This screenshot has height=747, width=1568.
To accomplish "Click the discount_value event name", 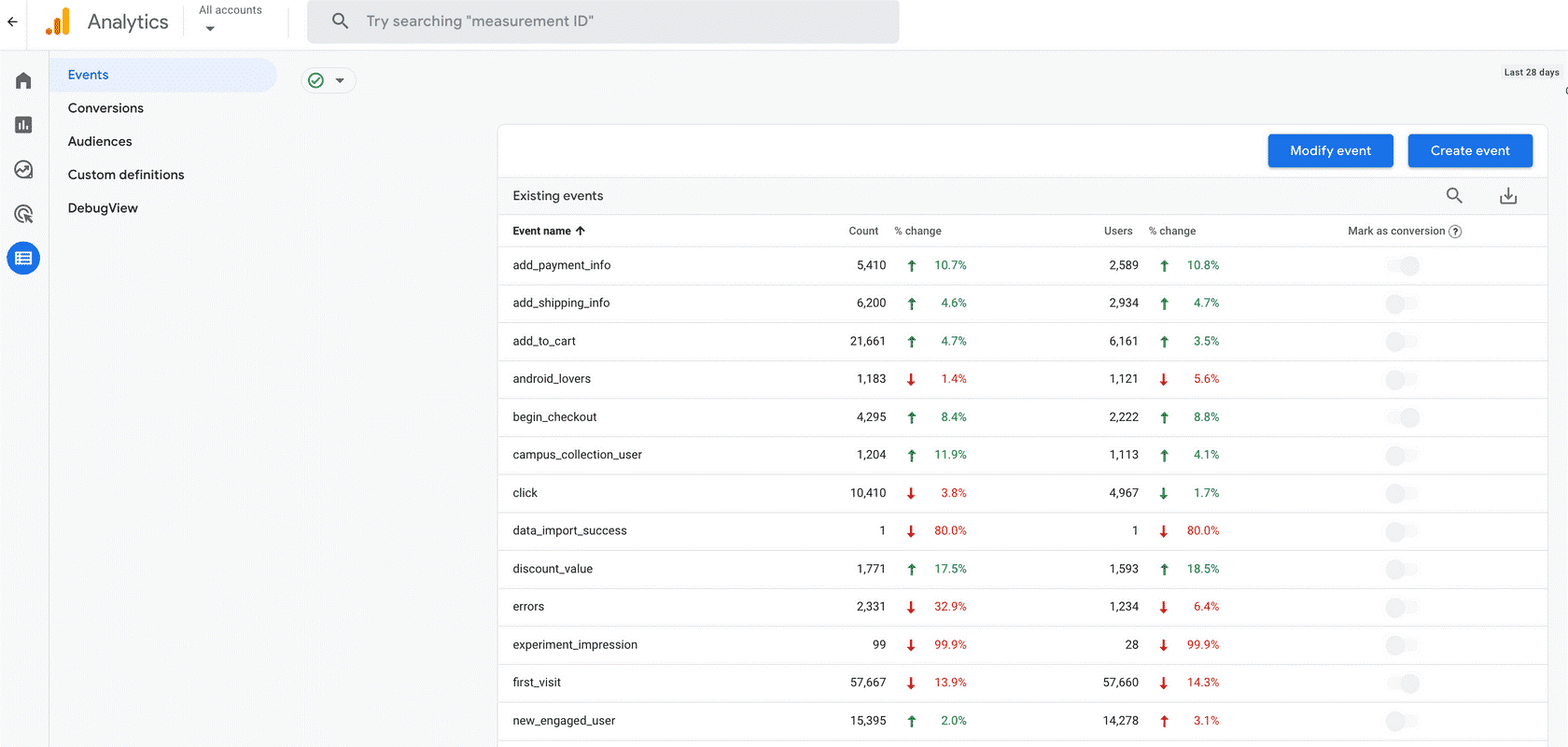I will (x=553, y=569).
